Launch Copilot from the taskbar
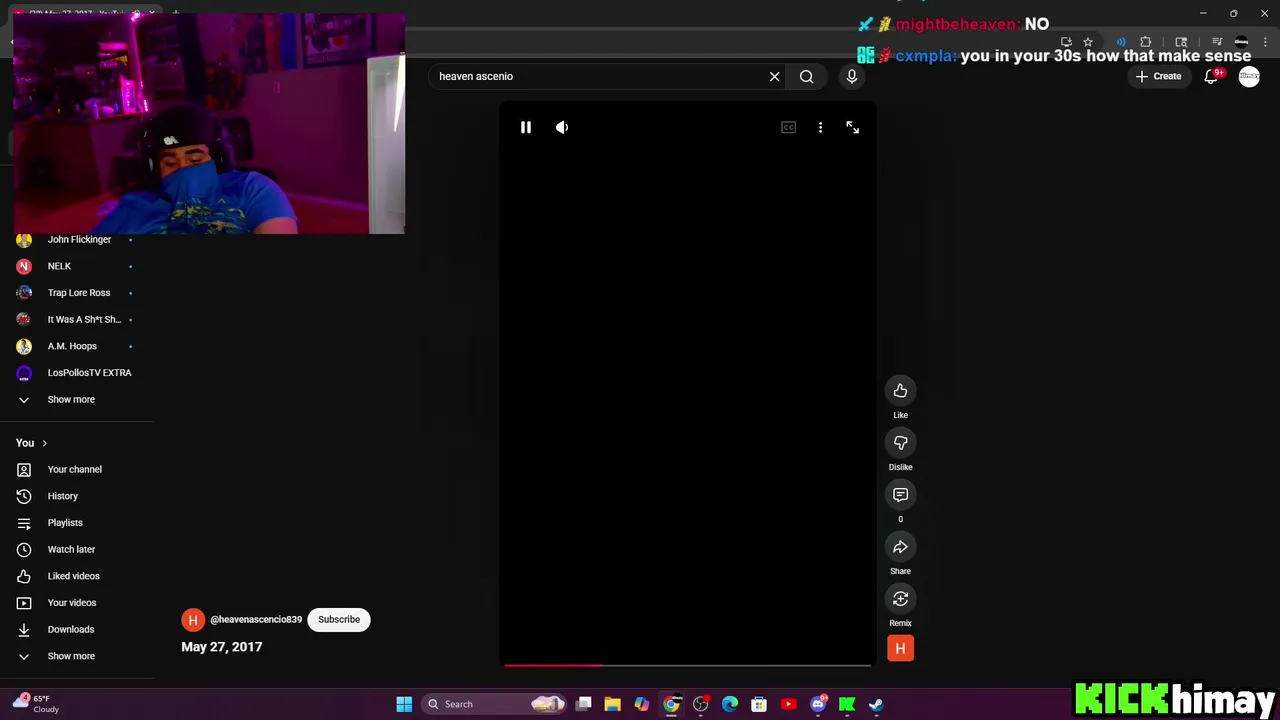The height and width of the screenshot is (720, 1280). (641, 705)
